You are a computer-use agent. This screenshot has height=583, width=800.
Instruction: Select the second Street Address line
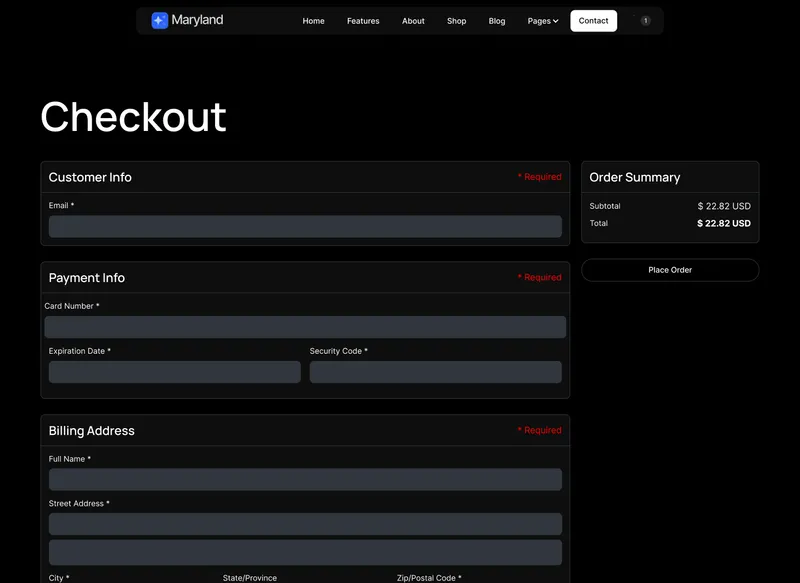pyautogui.click(x=305, y=551)
